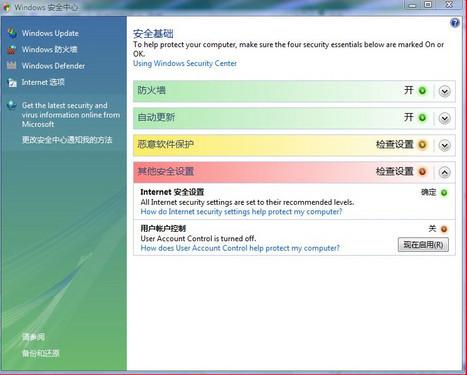
Task: Expand the 恶意软件保护 section chevron
Action: click(x=445, y=145)
